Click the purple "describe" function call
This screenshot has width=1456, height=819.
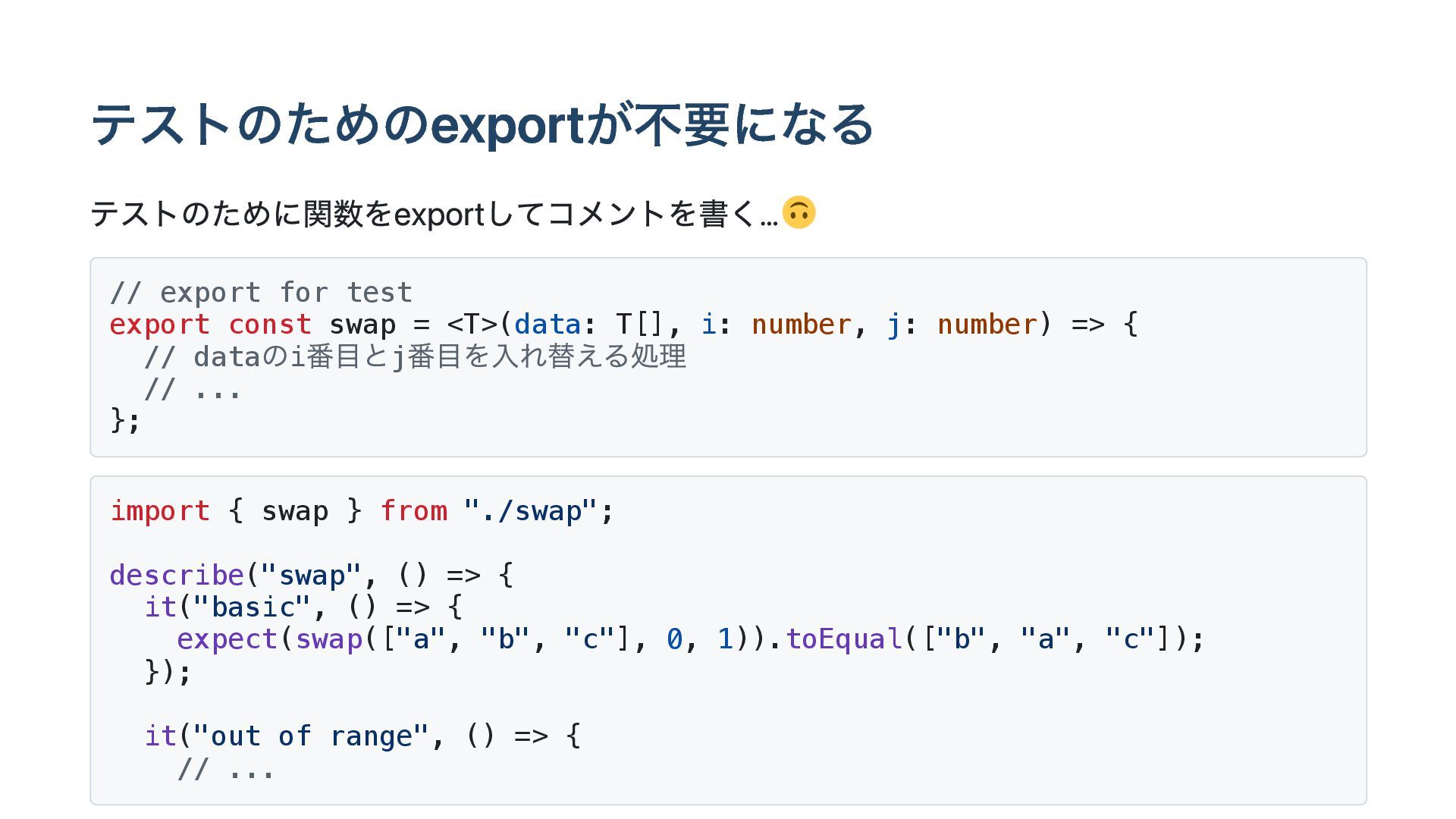point(176,576)
